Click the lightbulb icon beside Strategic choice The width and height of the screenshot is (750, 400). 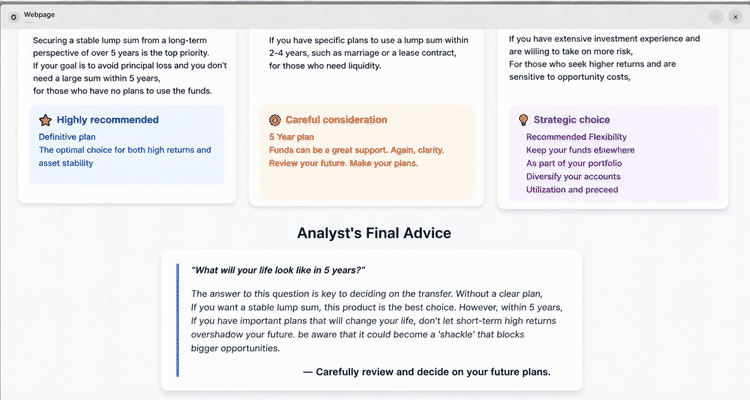tap(523, 120)
